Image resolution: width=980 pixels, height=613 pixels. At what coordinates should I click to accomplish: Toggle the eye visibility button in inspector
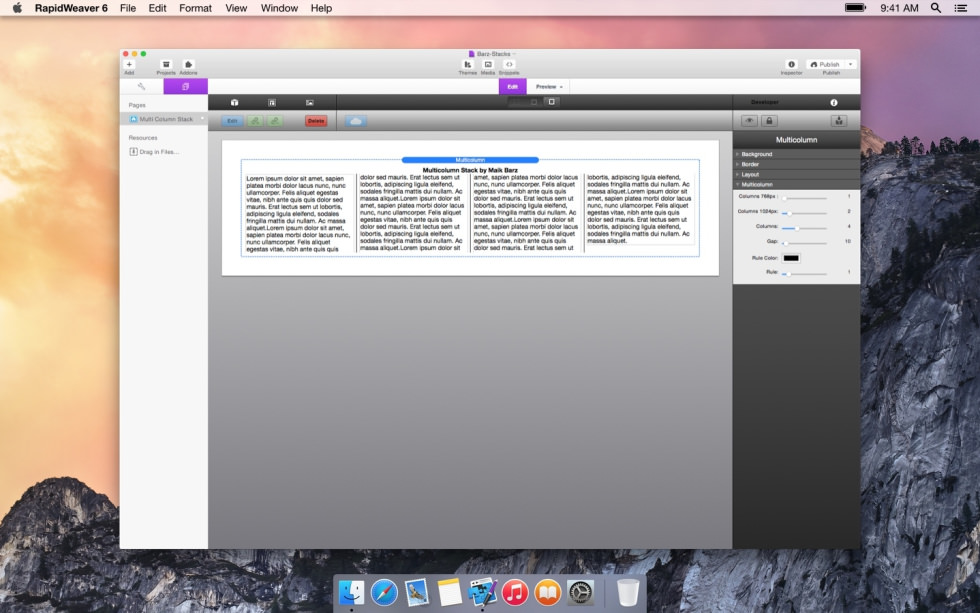tap(749, 121)
